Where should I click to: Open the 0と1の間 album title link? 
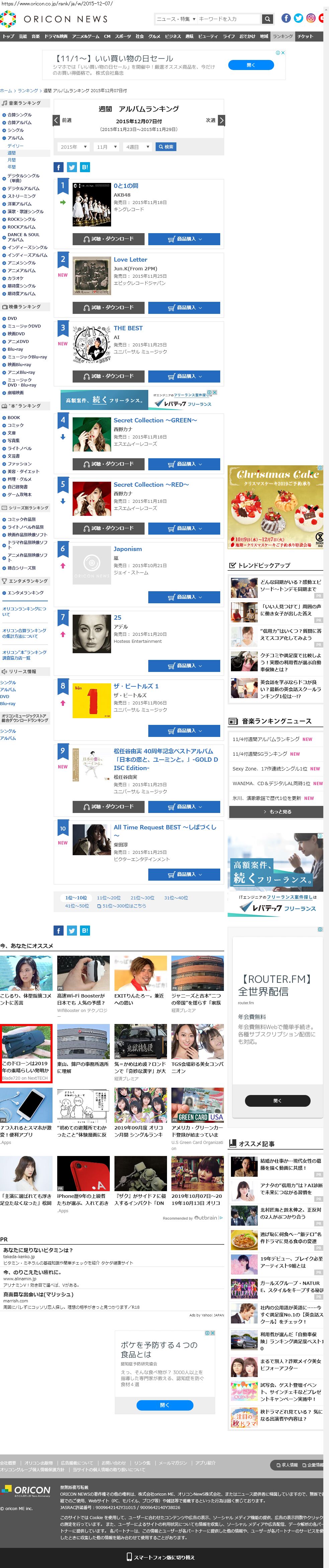(x=126, y=186)
